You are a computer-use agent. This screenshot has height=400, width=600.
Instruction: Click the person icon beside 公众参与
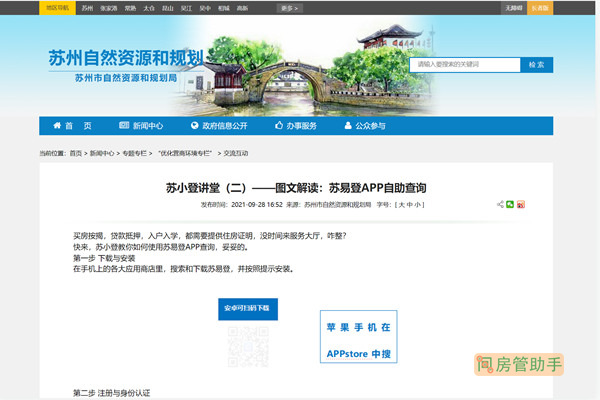(x=348, y=125)
